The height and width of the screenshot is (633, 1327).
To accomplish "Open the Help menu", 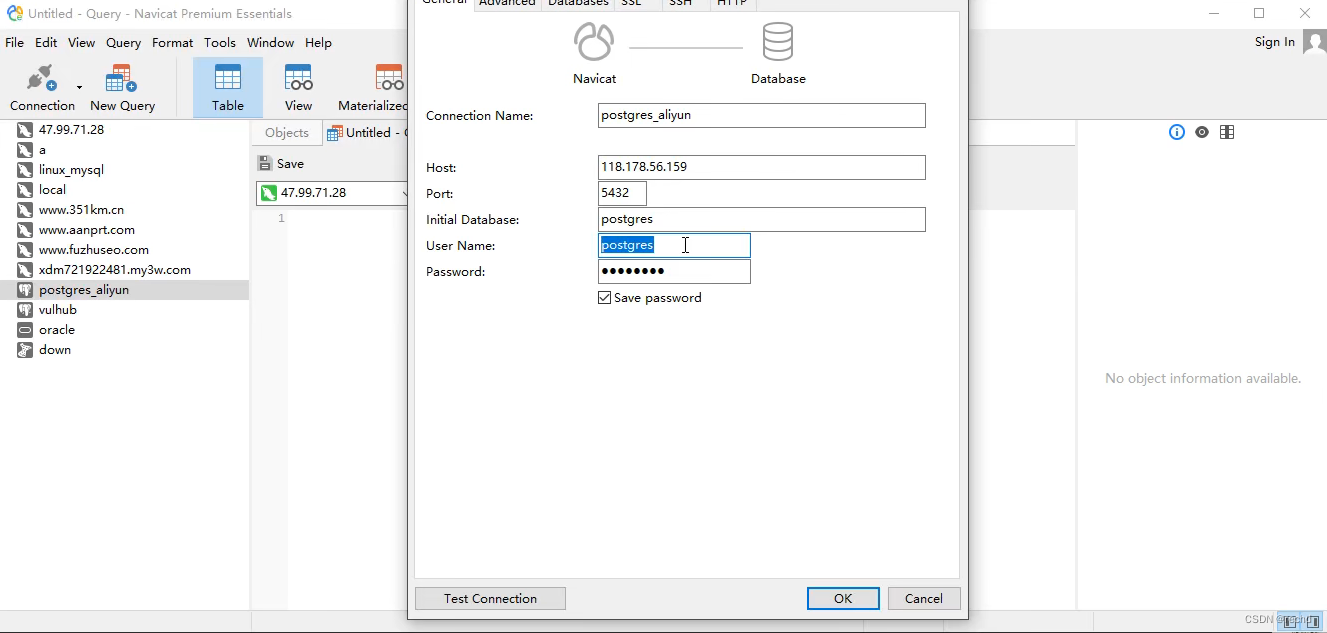I will [x=318, y=43].
